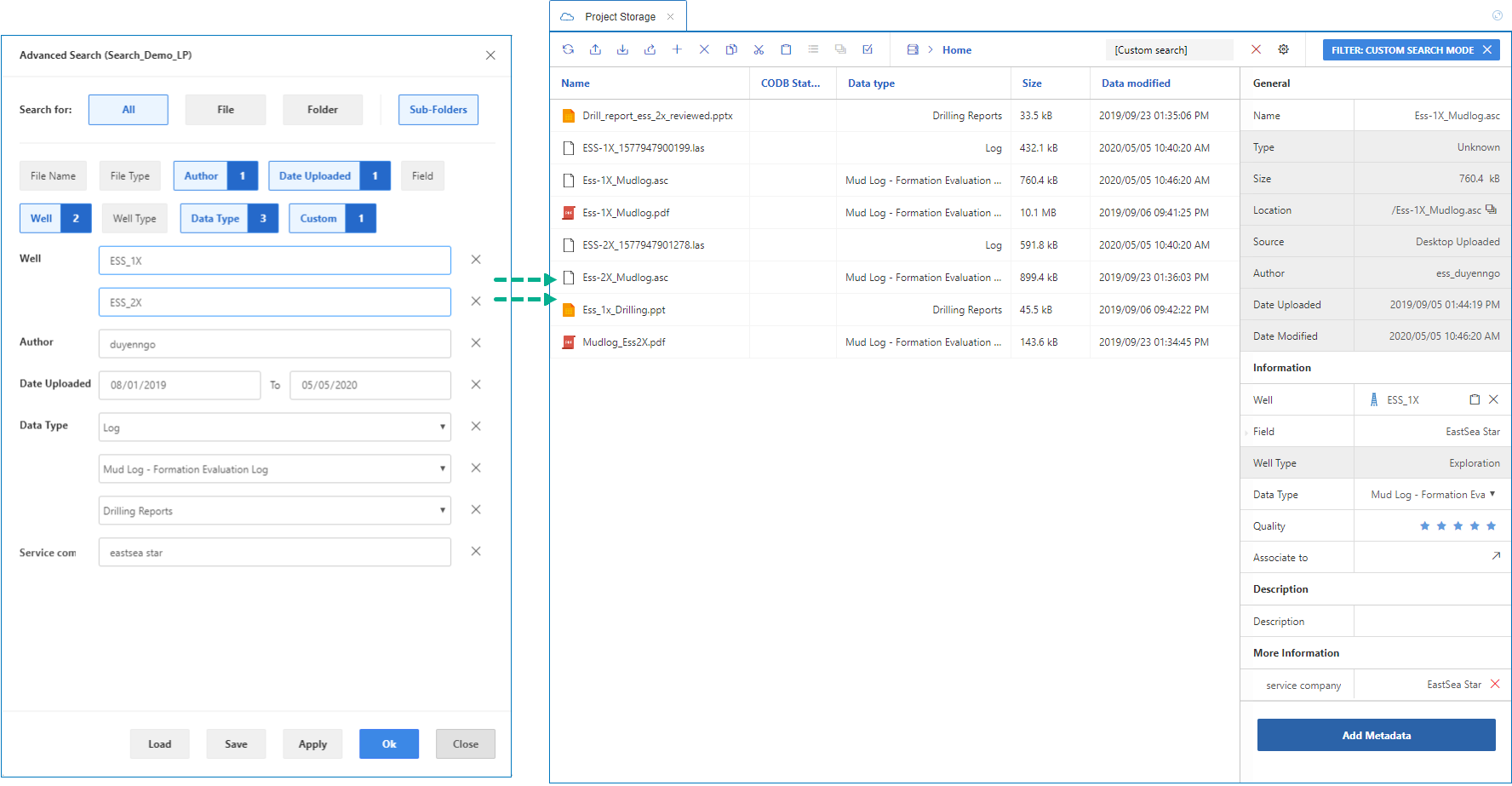
Task: Remove the Service company criterion
Action: (476, 552)
